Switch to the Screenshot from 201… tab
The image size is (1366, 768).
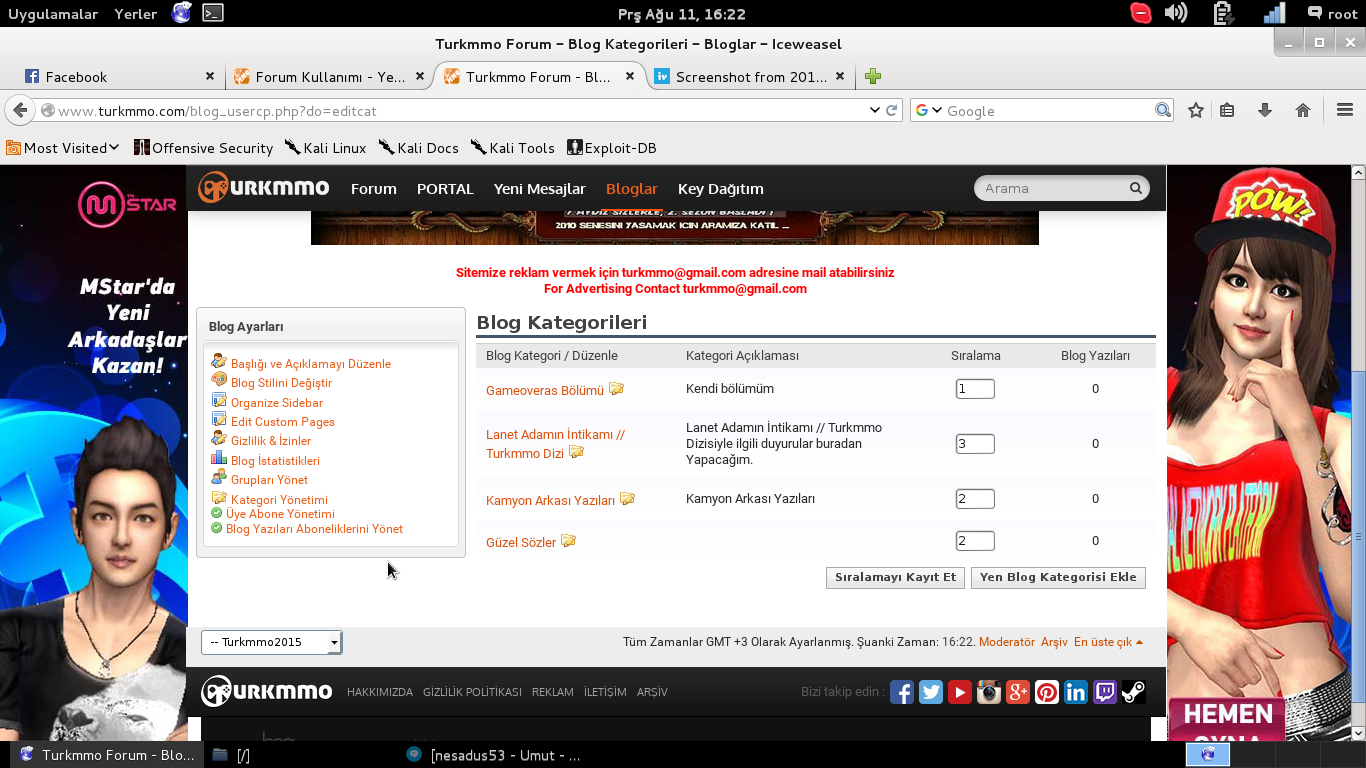[x=750, y=77]
